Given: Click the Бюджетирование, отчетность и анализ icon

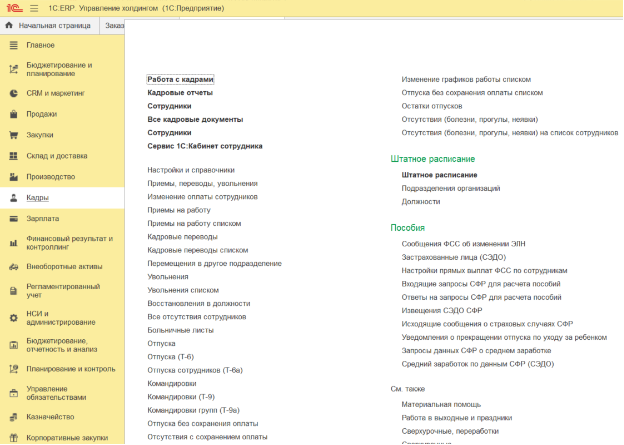Looking at the screenshot, I should (x=14, y=345).
